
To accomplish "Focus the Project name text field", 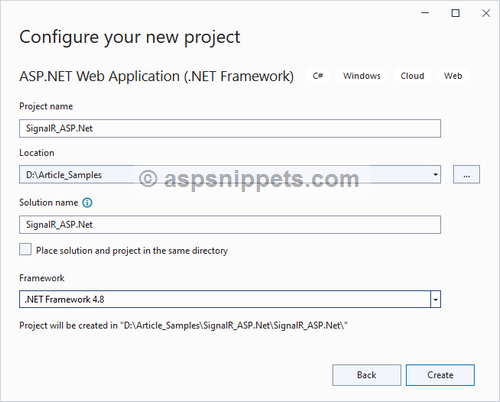I will point(230,128).
